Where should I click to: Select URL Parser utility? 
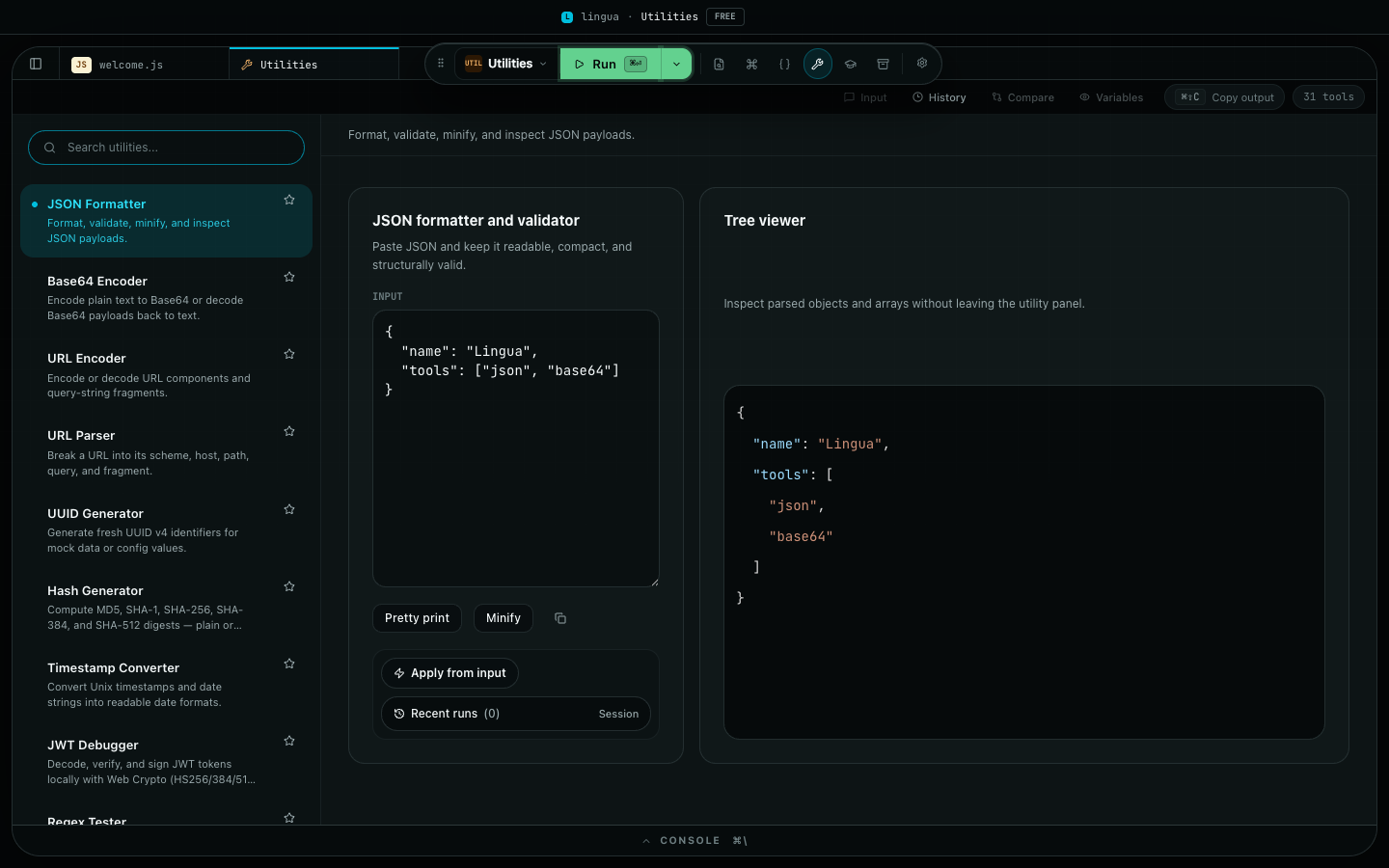coord(166,452)
